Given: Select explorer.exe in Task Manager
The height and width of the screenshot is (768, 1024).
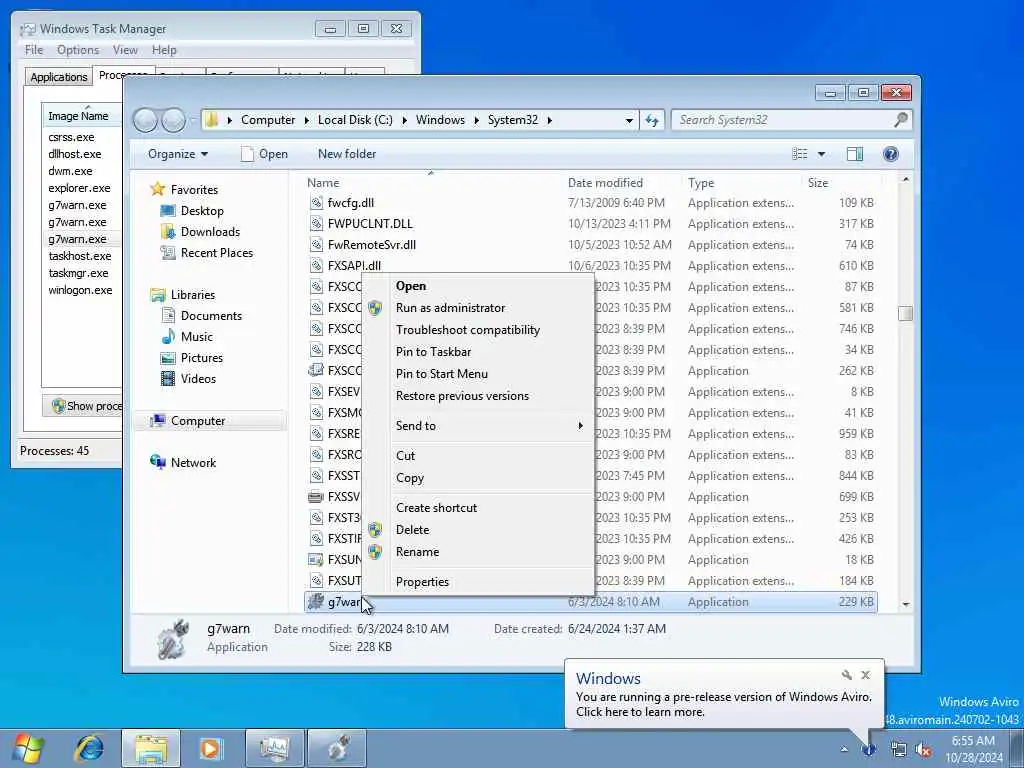Looking at the screenshot, I should coord(79,188).
